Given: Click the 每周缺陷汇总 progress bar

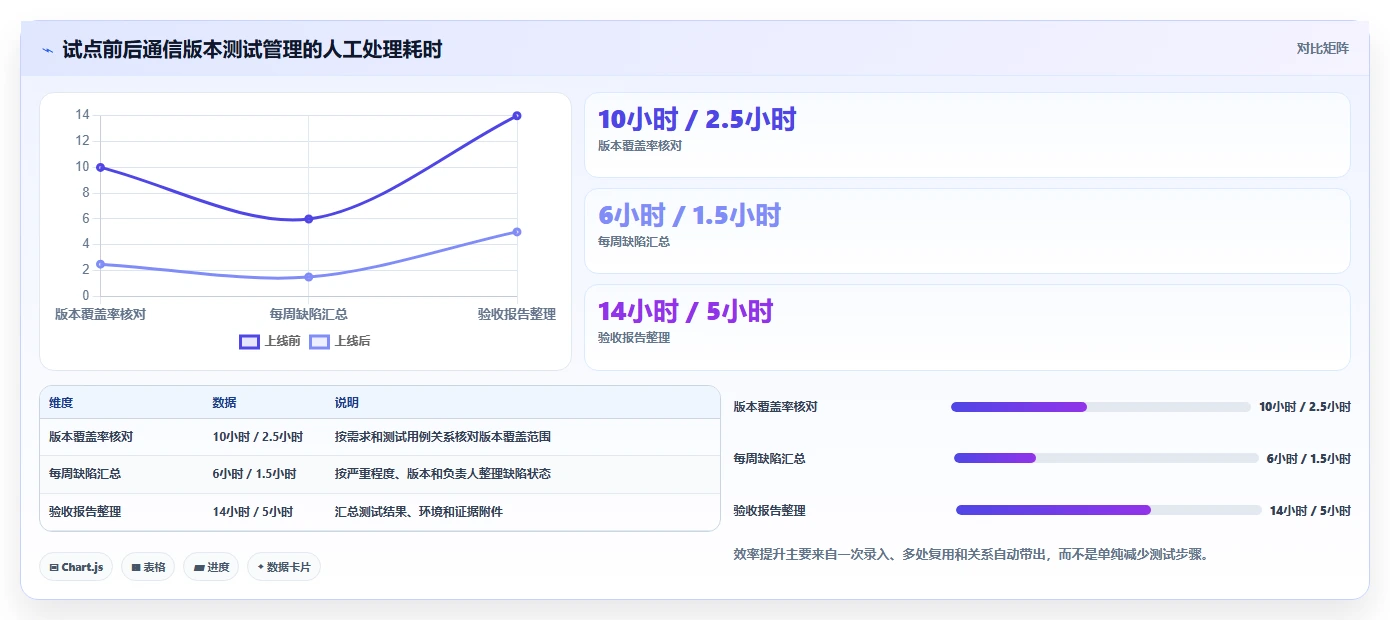Looking at the screenshot, I should pyautogui.click(x=1106, y=458).
